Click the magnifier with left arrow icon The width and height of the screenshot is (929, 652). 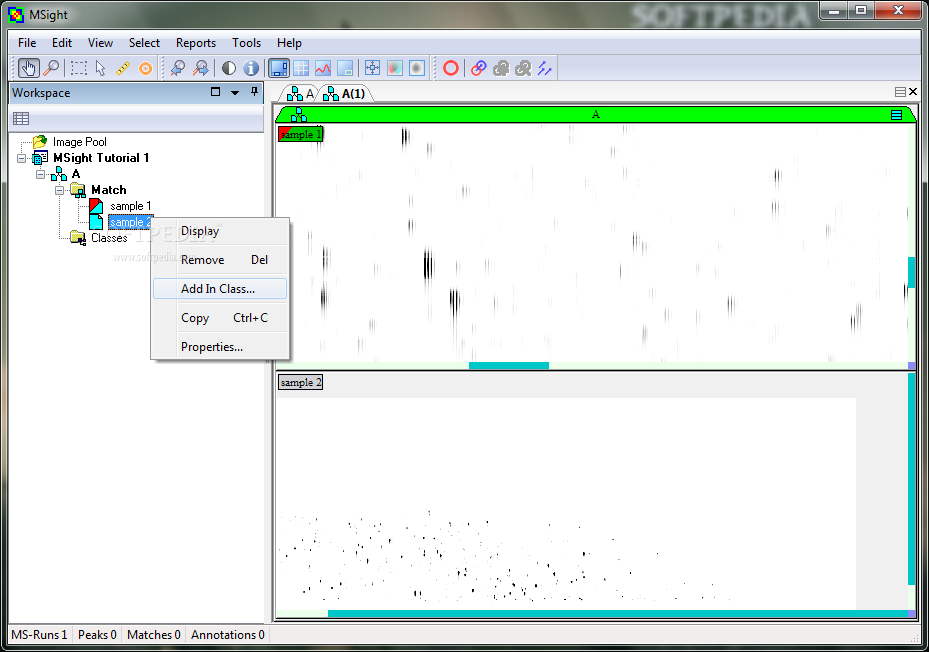(177, 68)
